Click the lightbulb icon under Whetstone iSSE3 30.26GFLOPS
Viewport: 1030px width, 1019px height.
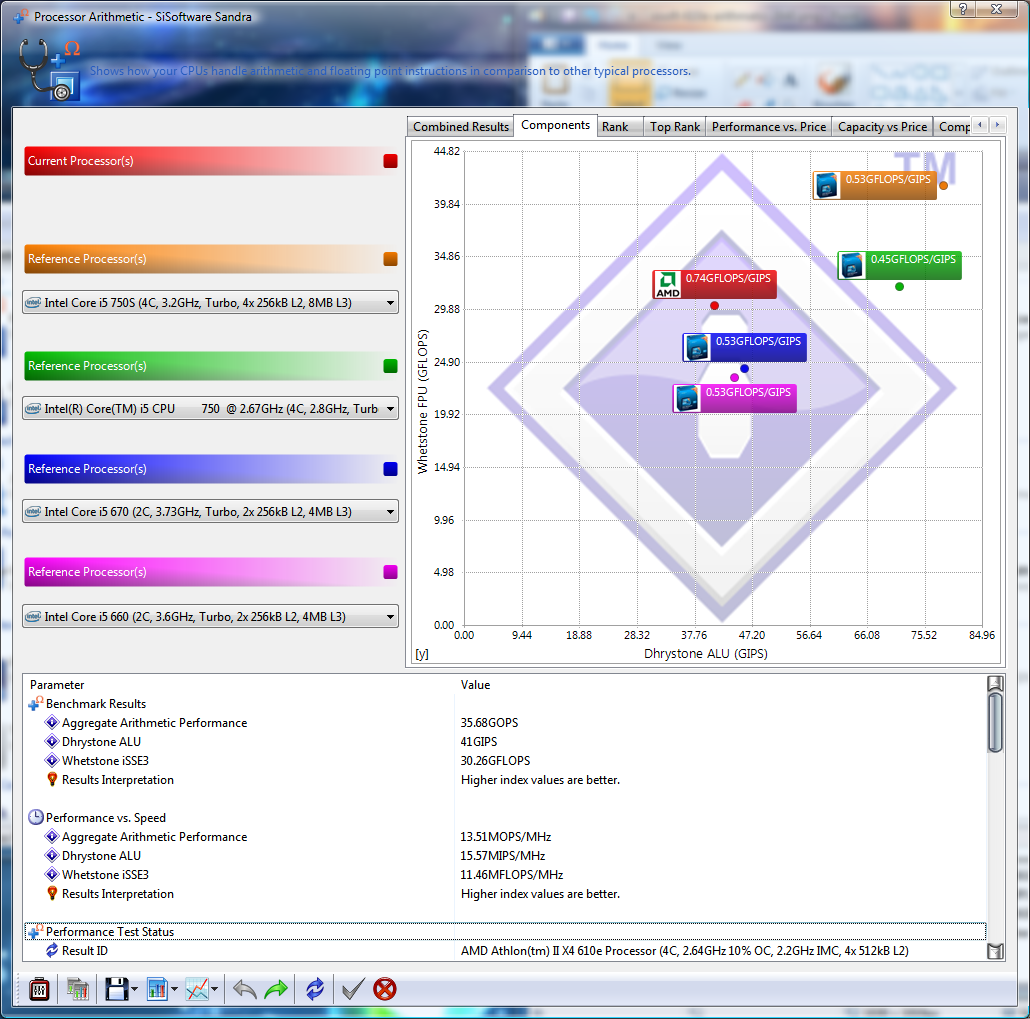52,780
